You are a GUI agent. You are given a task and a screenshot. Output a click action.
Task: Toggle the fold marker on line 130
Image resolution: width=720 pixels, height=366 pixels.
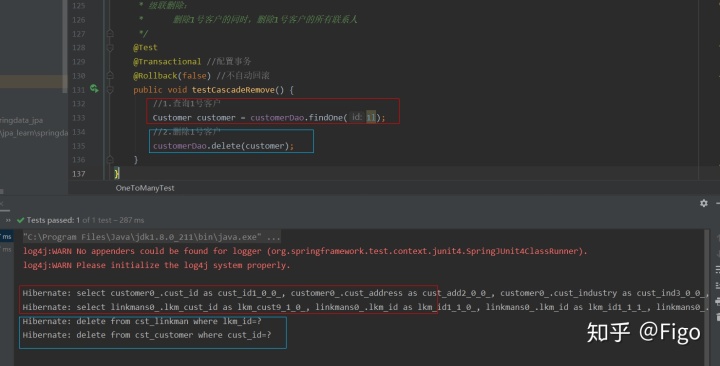[x=110, y=75]
